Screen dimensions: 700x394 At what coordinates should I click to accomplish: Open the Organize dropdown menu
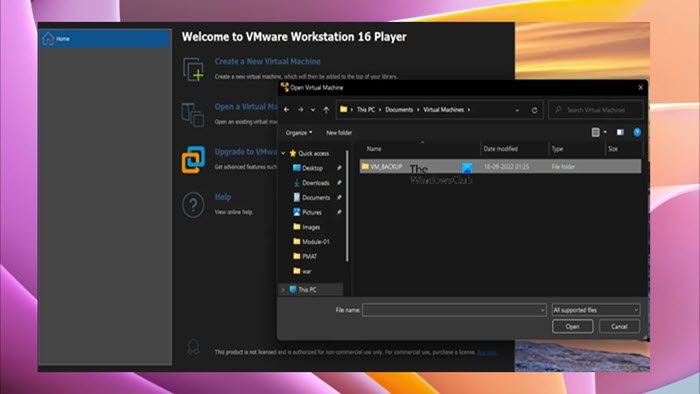click(x=299, y=133)
